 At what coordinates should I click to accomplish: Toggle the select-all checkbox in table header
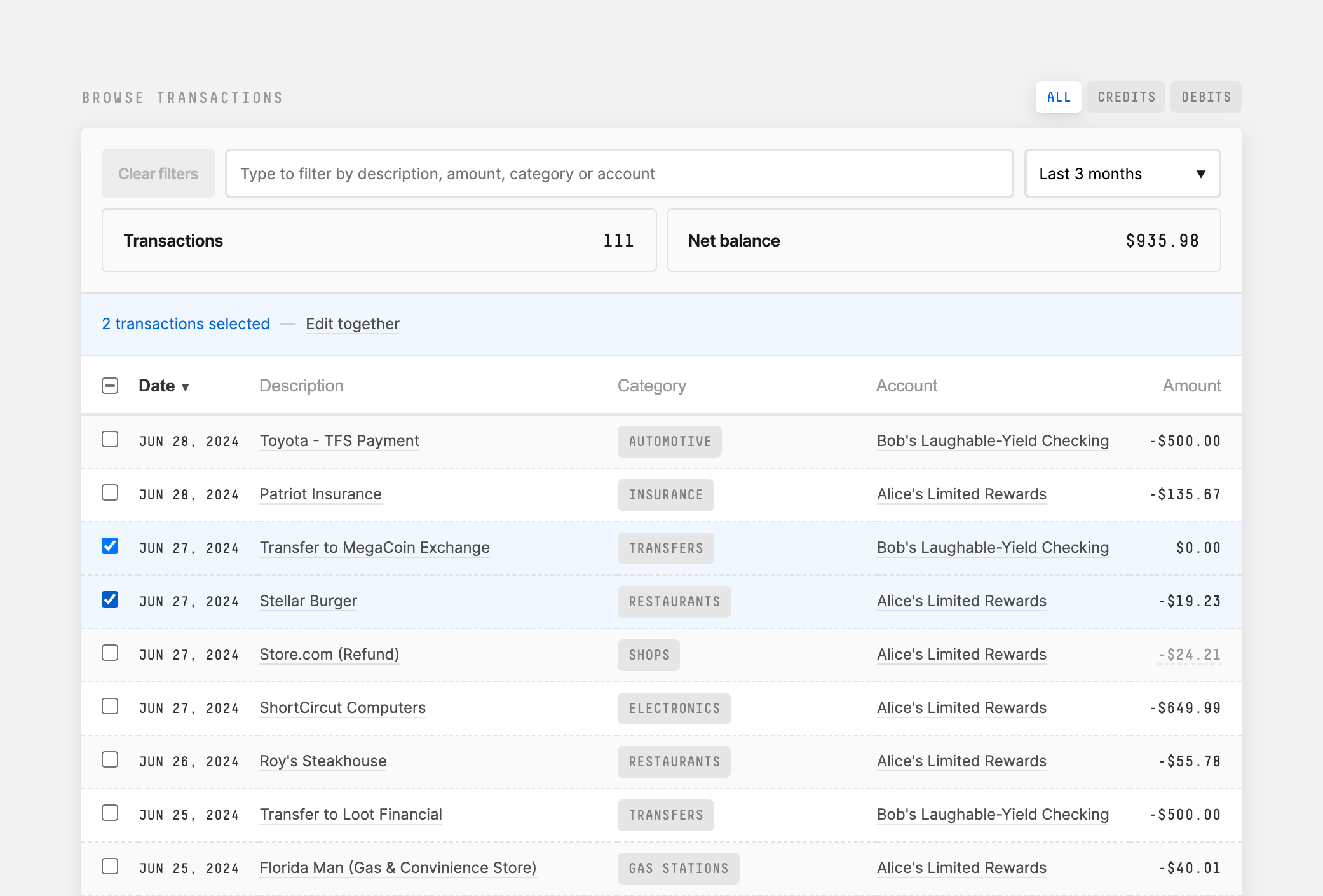pos(110,386)
